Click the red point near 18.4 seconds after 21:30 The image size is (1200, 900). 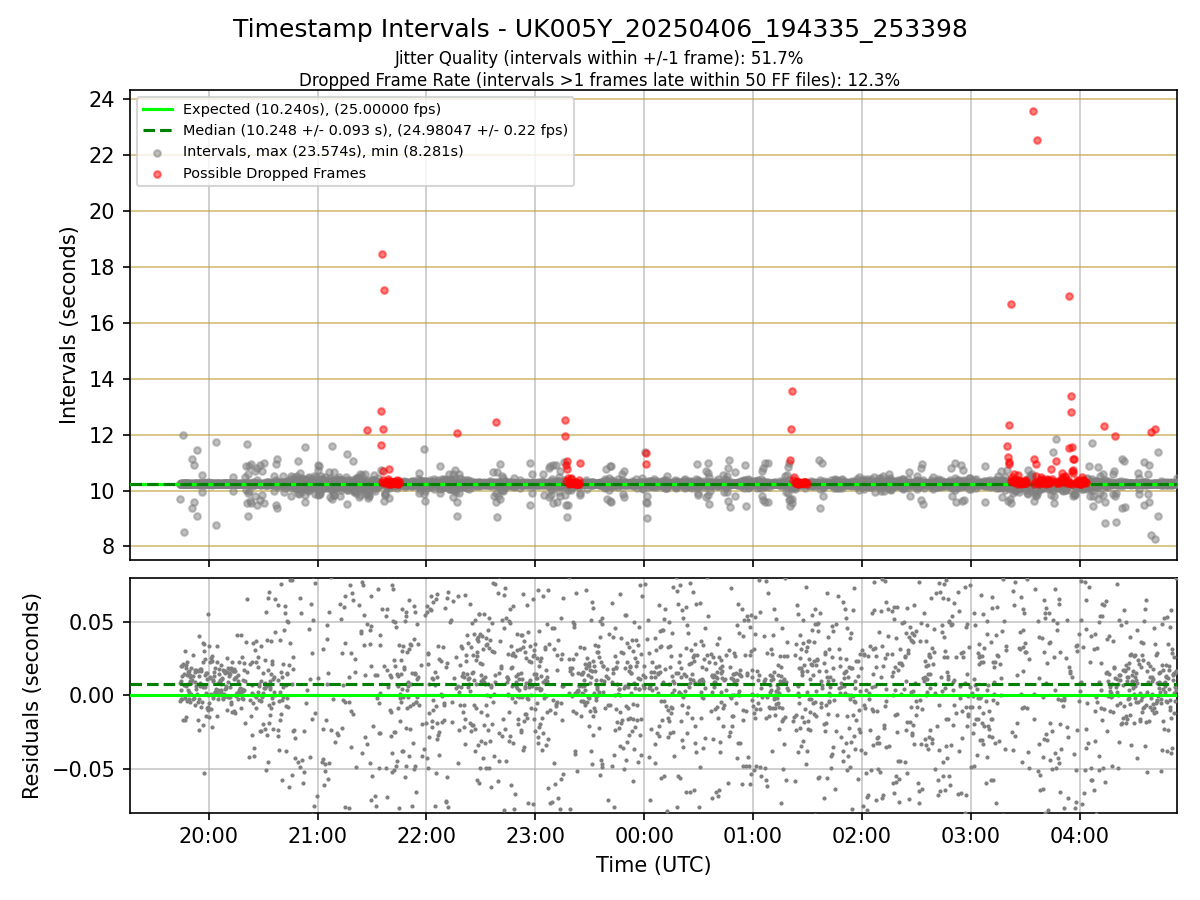(x=382, y=254)
